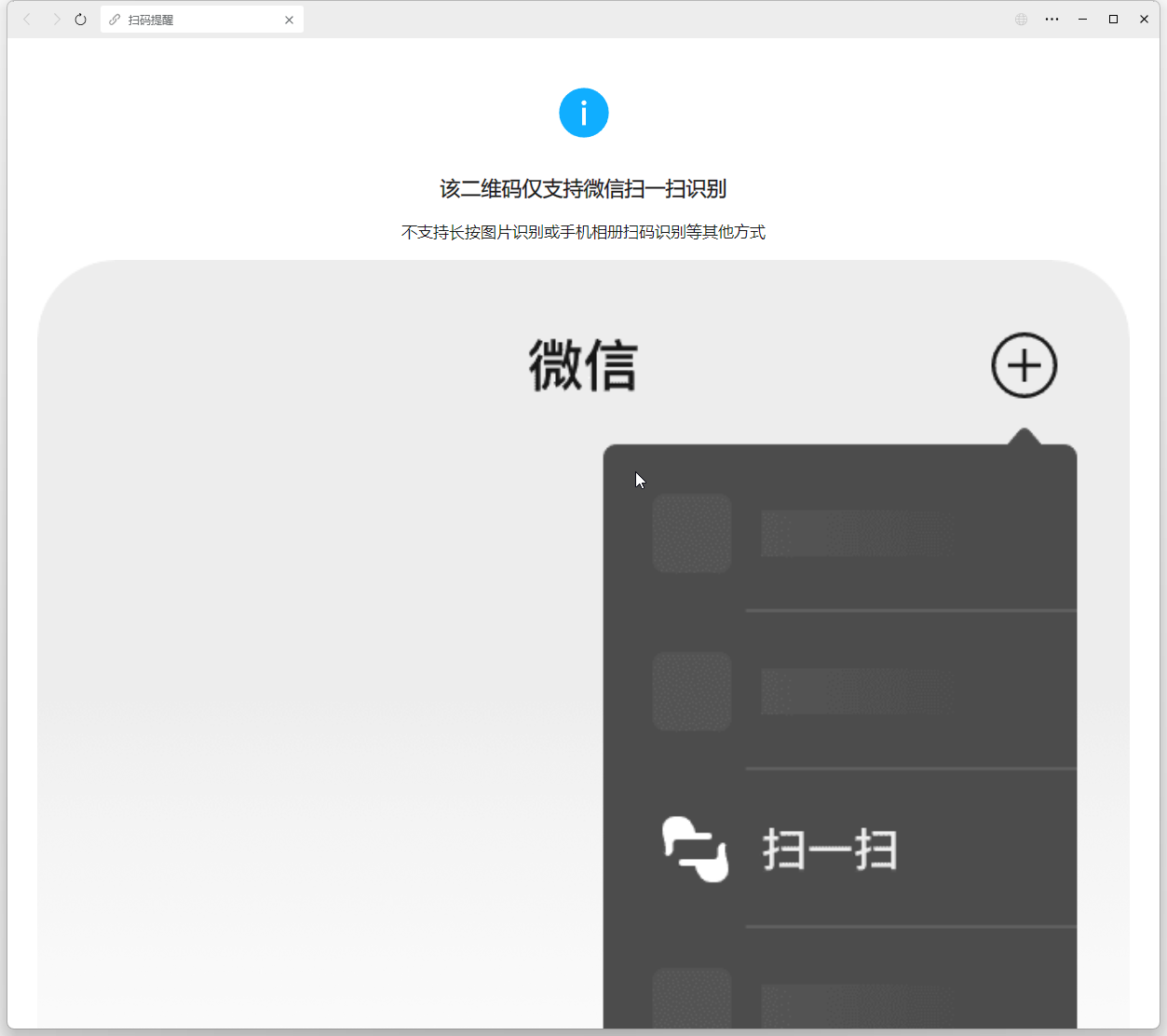Click the heading 该二维码仅支持微信扫一扫识别
This screenshot has width=1167, height=1036.
(583, 189)
